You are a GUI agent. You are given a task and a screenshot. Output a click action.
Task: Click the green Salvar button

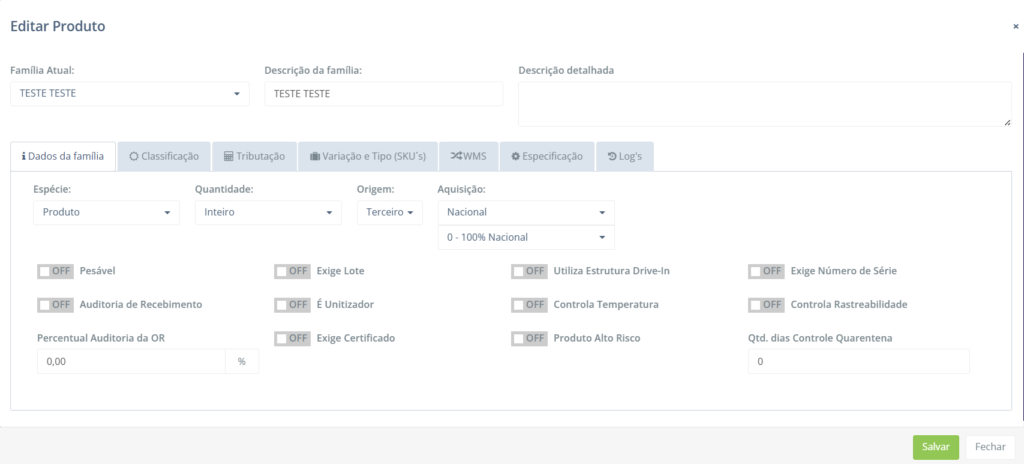[x=935, y=447]
